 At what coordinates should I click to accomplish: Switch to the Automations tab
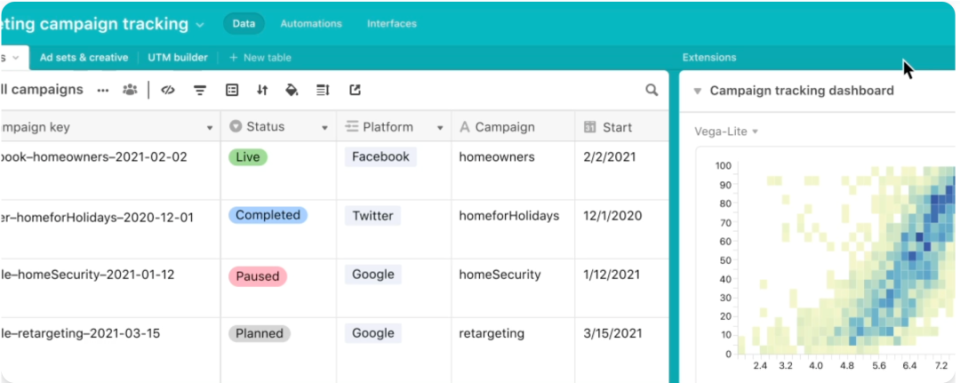tap(311, 24)
